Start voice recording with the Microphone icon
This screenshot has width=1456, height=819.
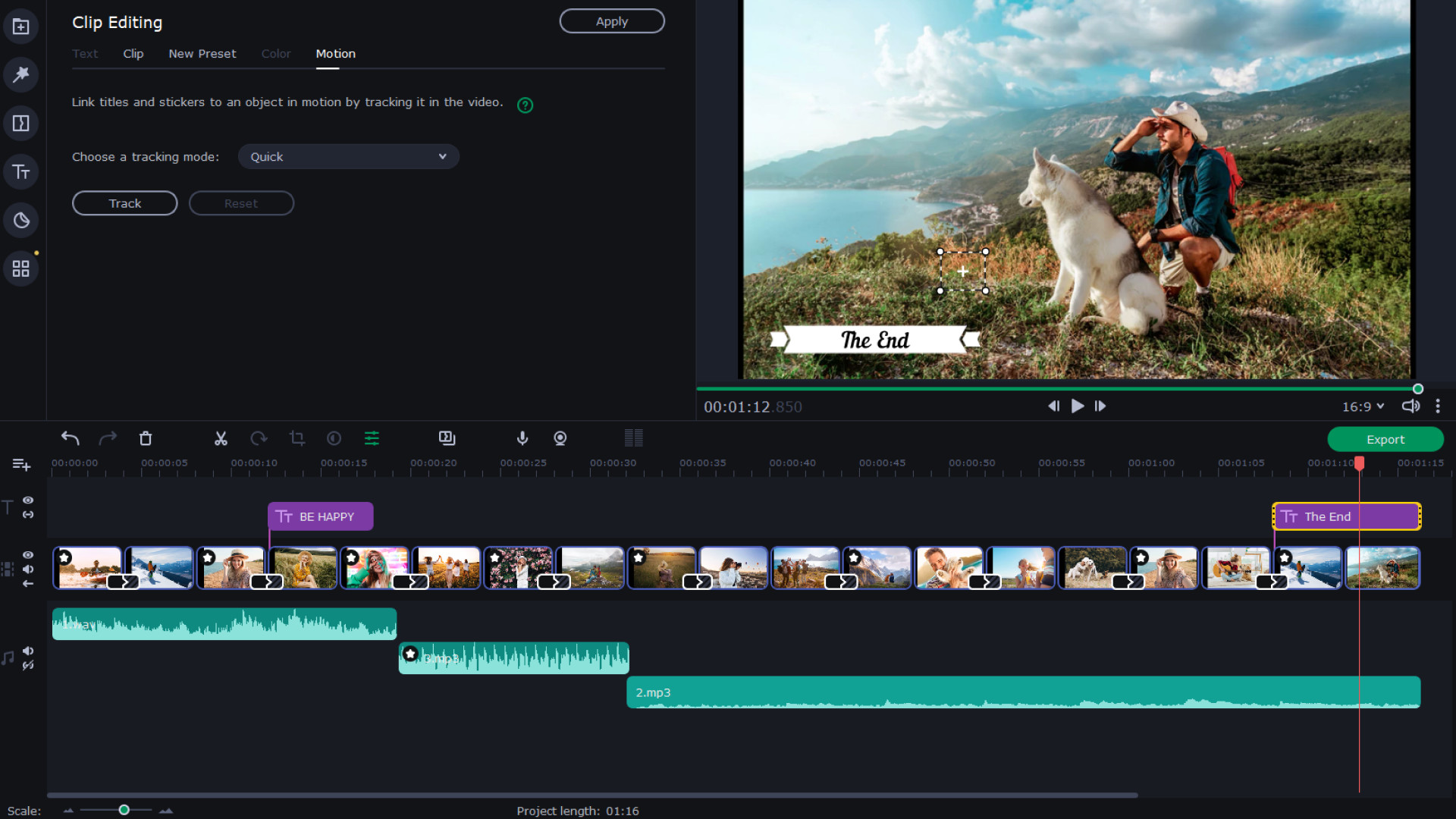[522, 438]
